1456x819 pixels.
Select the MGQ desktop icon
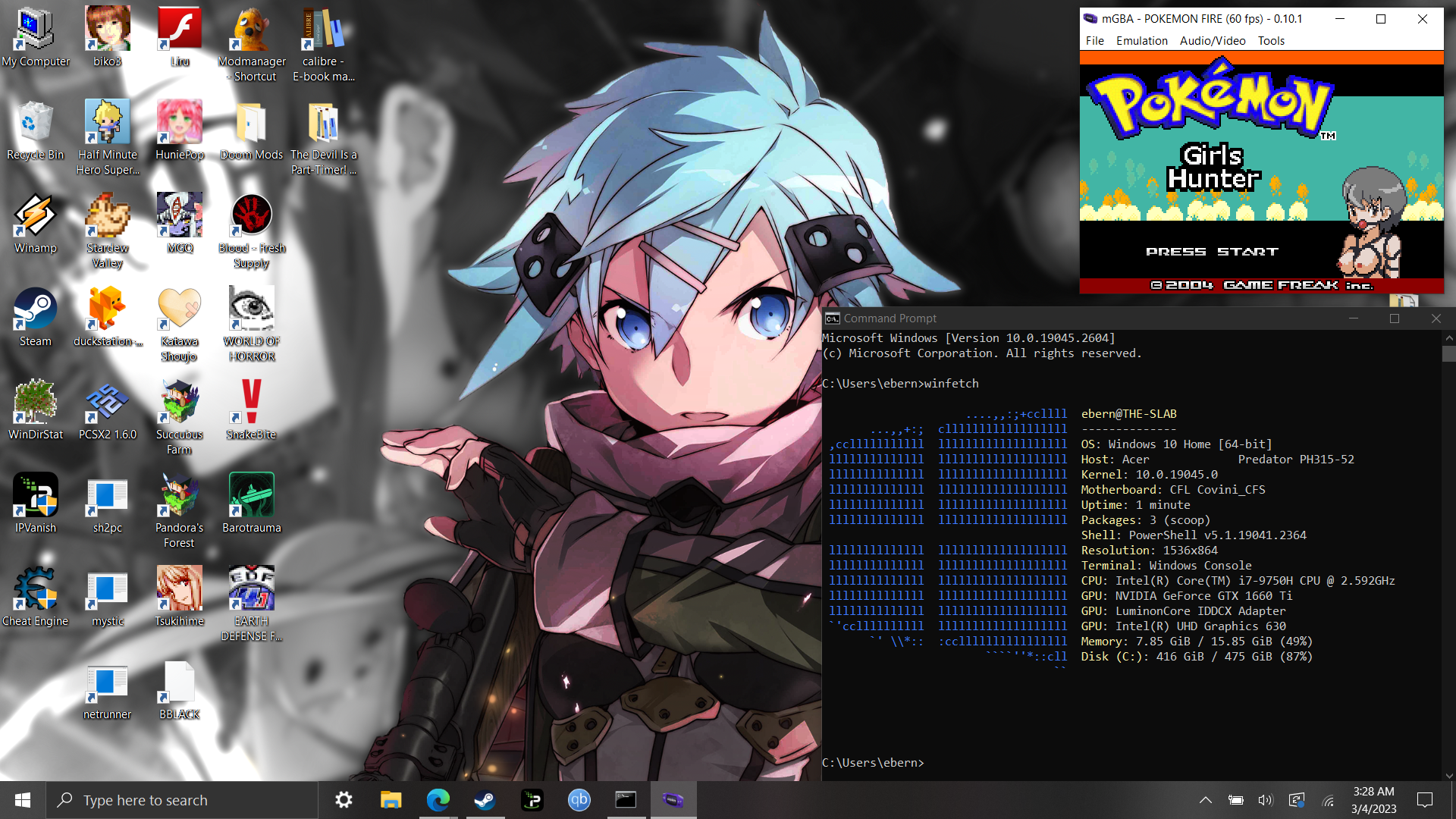[180, 223]
